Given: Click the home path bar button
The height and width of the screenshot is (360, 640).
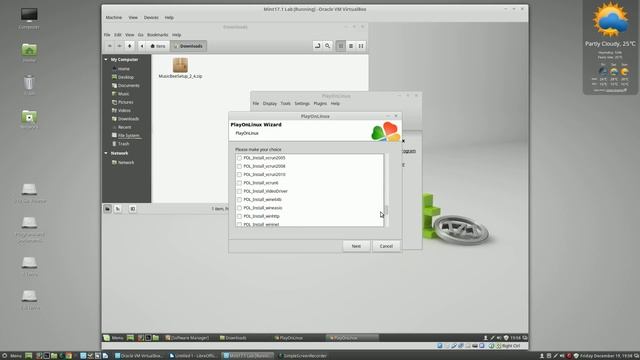Looking at the screenshot, I should (158, 46).
